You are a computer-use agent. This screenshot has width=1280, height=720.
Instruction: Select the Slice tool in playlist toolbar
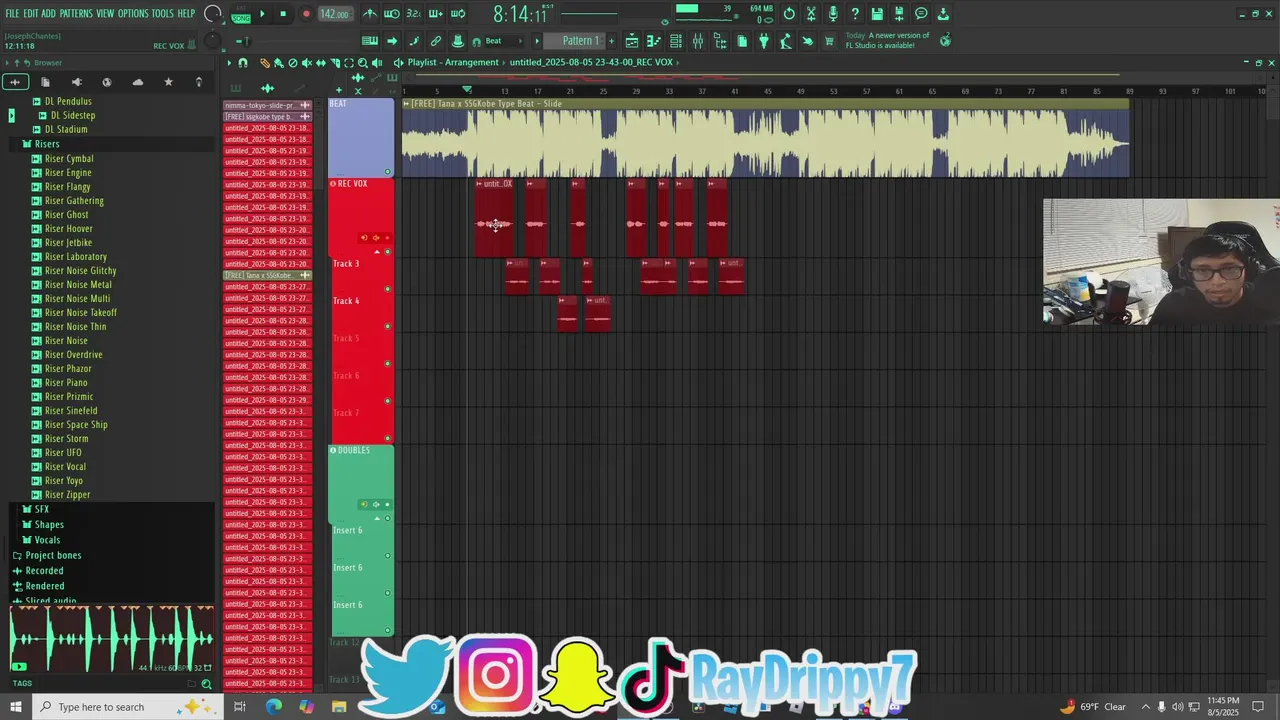tap(335, 62)
